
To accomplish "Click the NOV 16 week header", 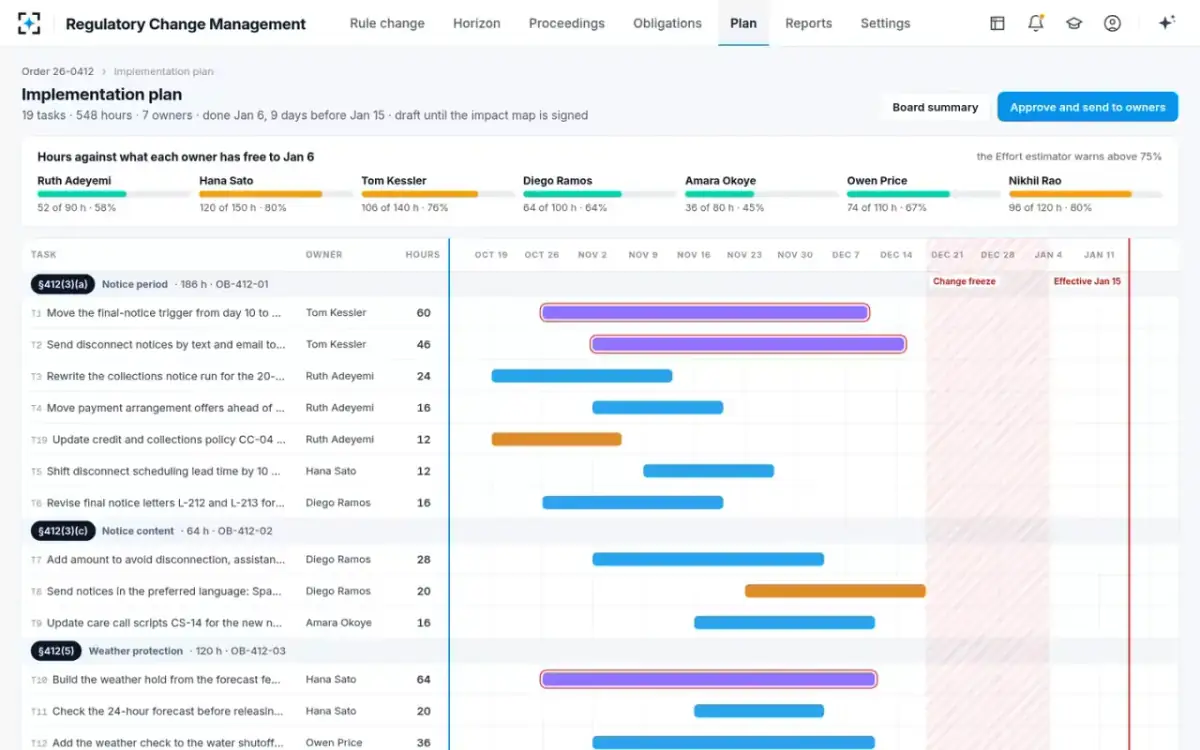I will pyautogui.click(x=693, y=255).
